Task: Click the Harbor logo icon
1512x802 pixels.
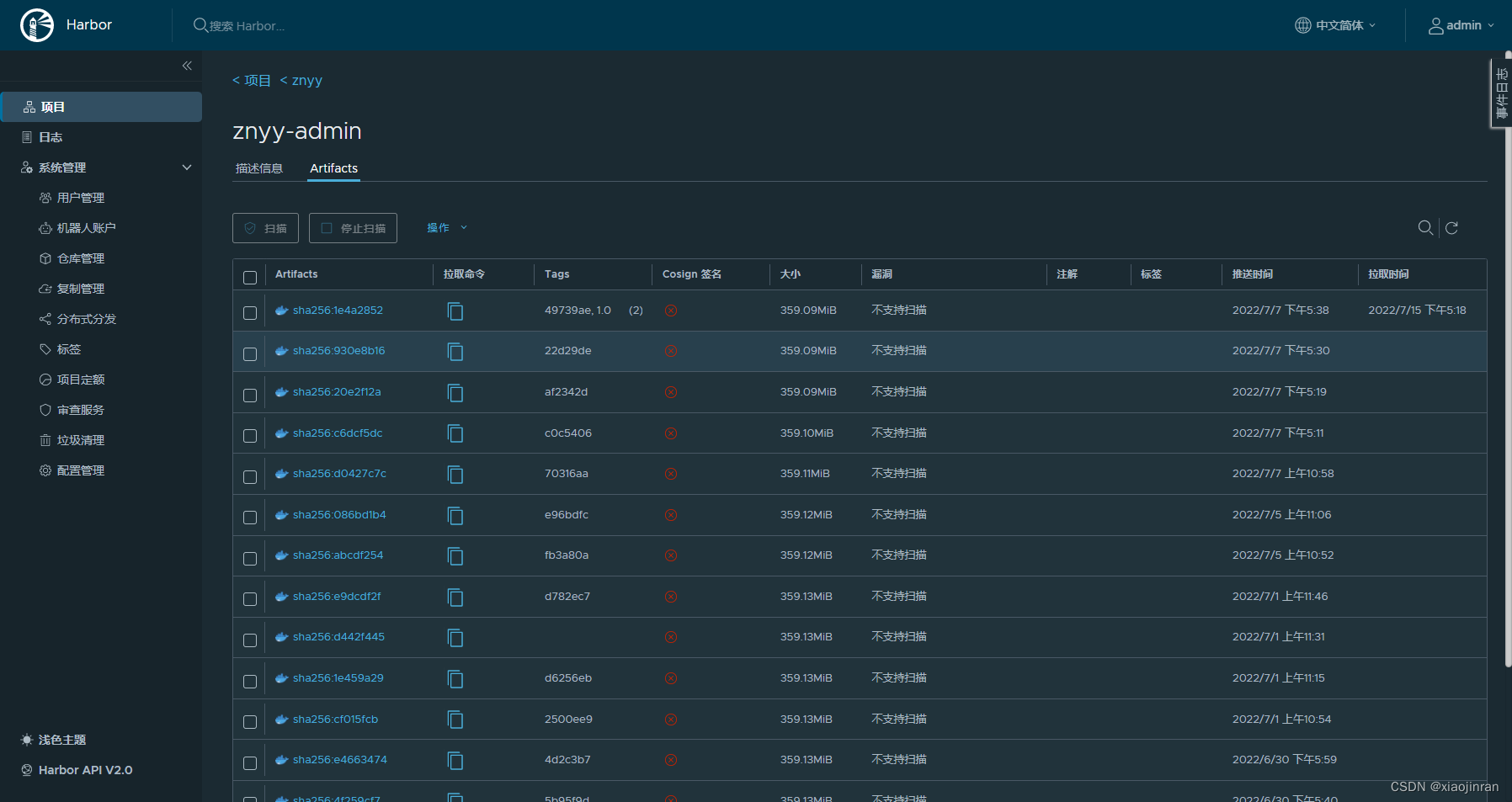Action: [x=37, y=25]
